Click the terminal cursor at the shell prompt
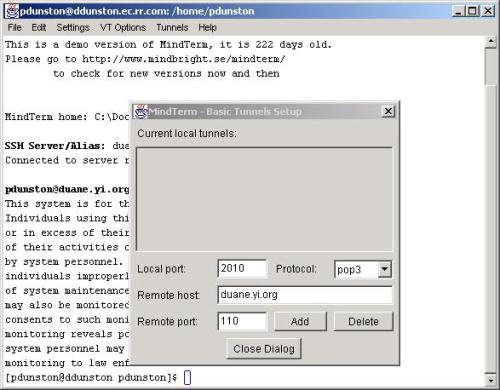The width and height of the screenshot is (500, 390). pyautogui.click(x=188, y=378)
